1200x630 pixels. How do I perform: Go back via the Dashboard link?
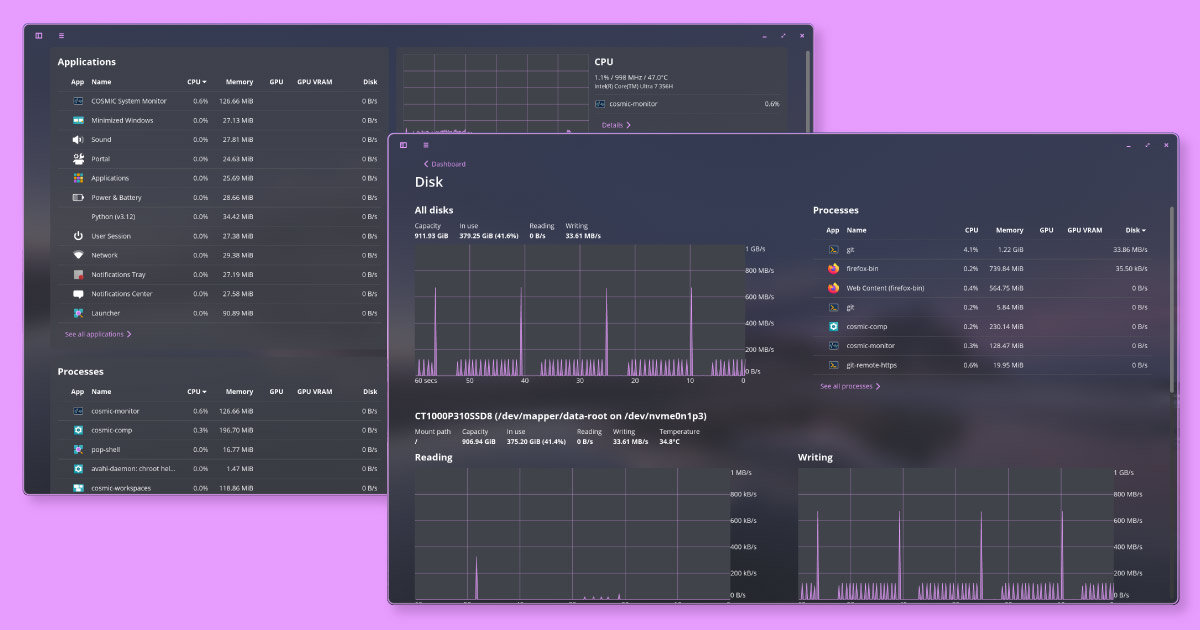click(444, 164)
